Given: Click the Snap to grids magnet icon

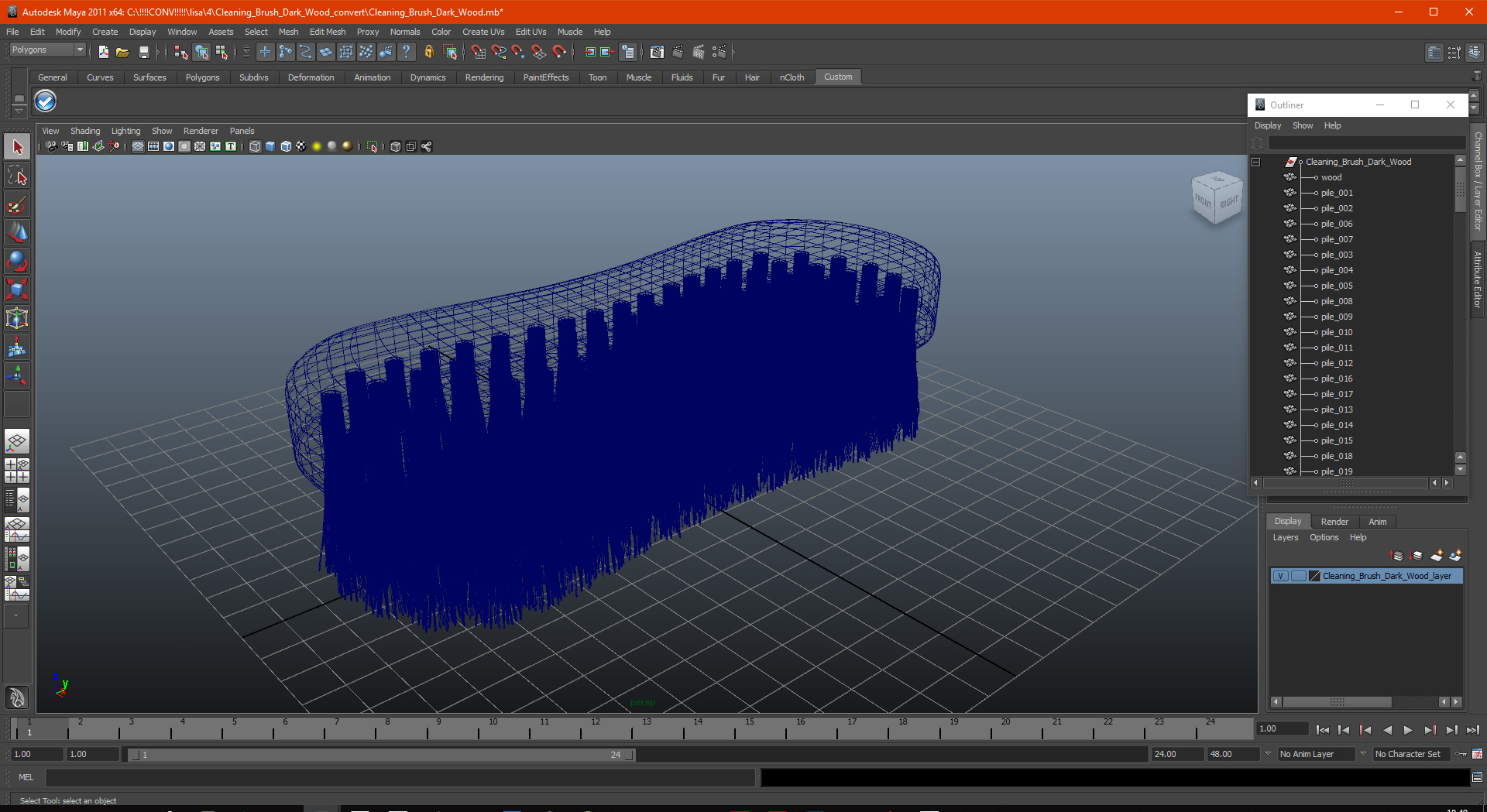Looking at the screenshot, I should pyautogui.click(x=479, y=52).
